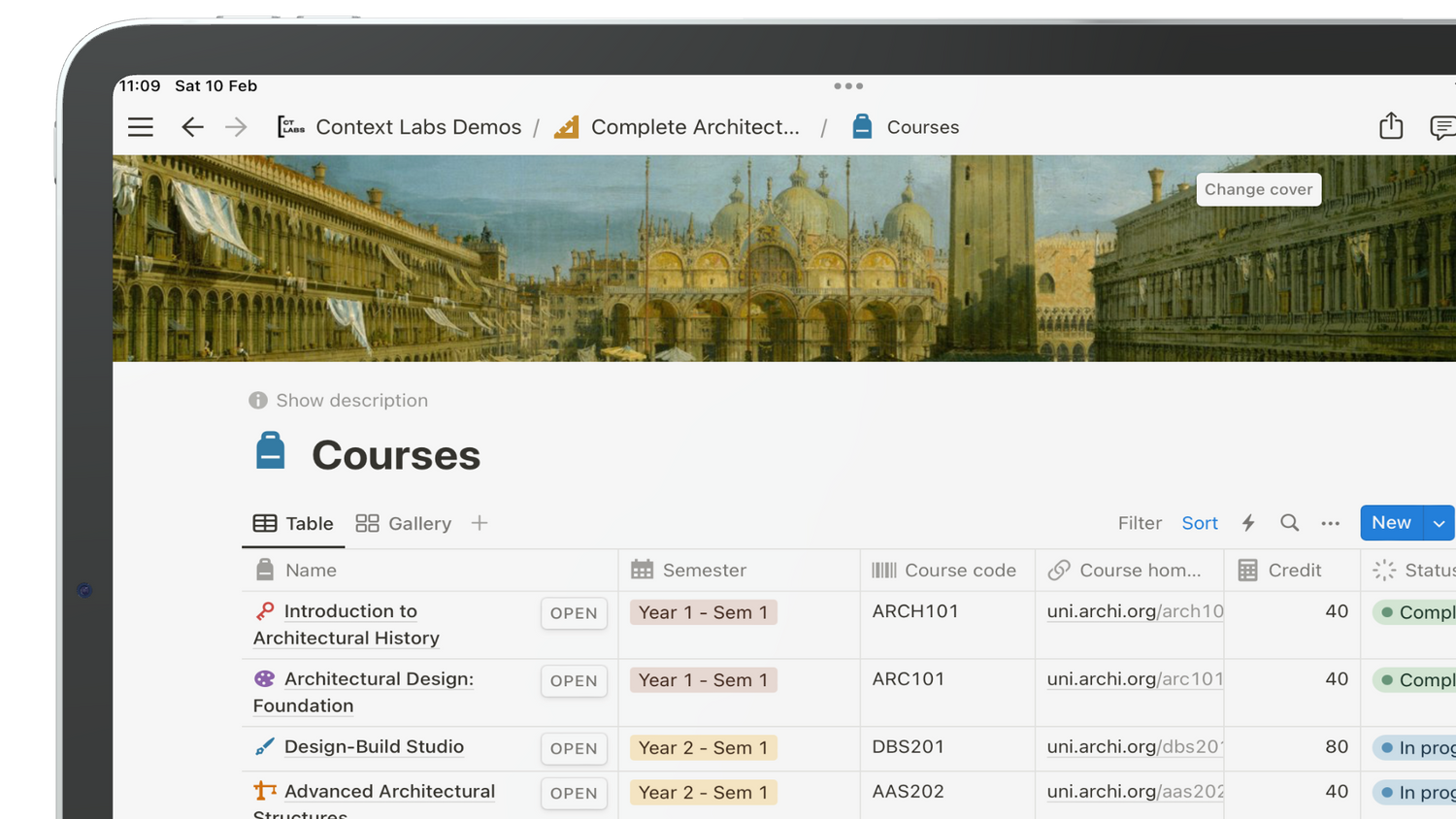Click the palette icon of Architectural Design
The image size is (1456, 819).
coord(264,679)
